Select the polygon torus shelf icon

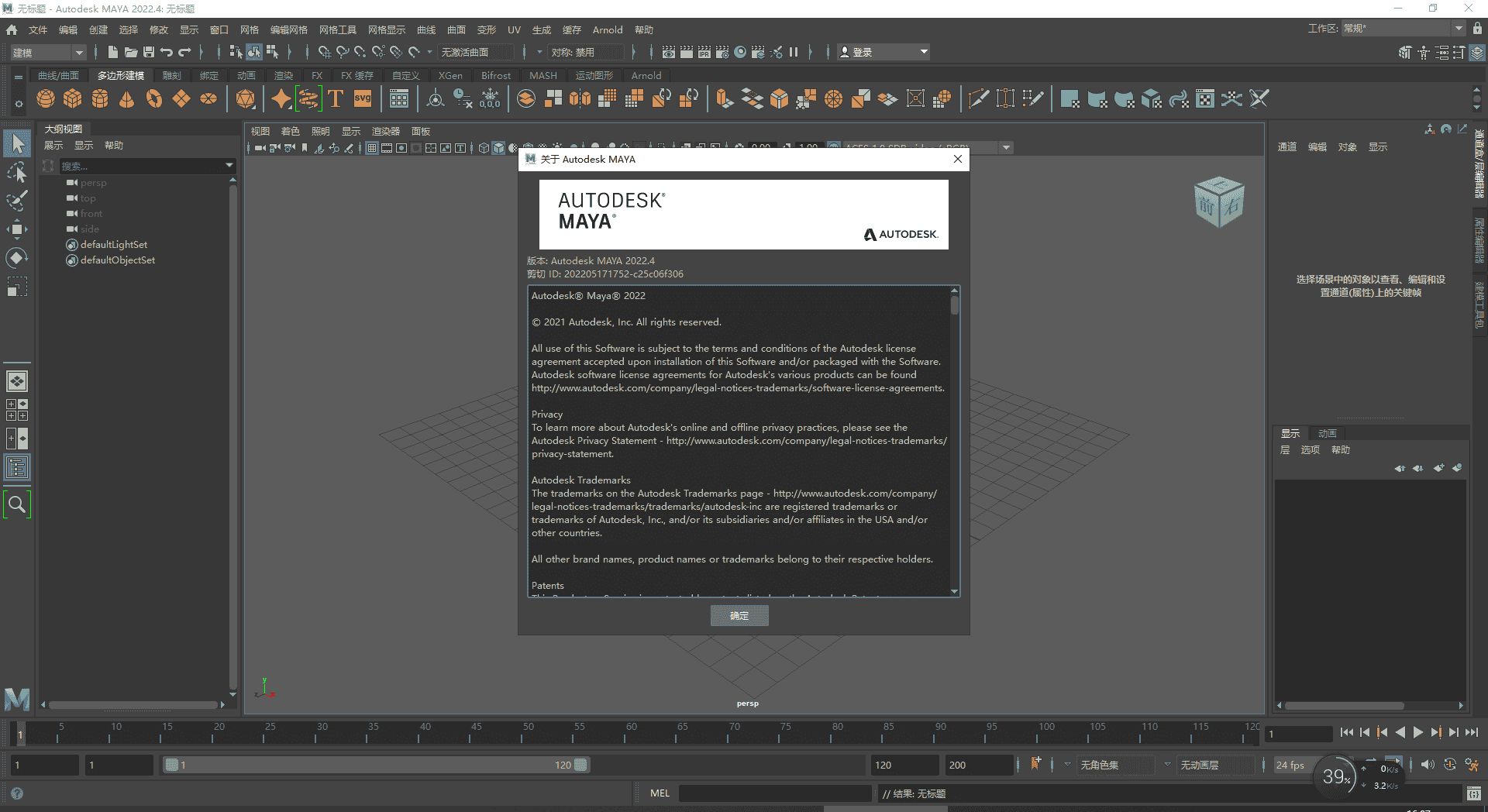[153, 98]
